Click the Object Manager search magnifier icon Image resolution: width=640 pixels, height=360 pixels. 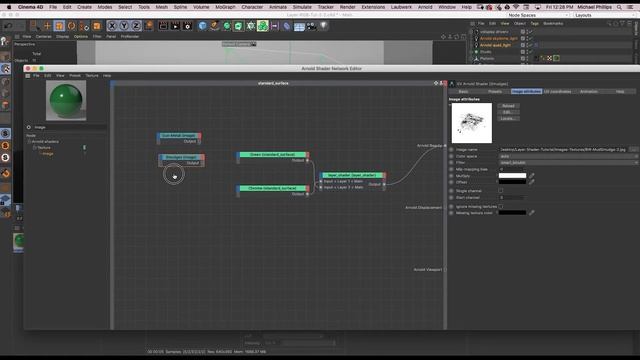click(x=609, y=23)
